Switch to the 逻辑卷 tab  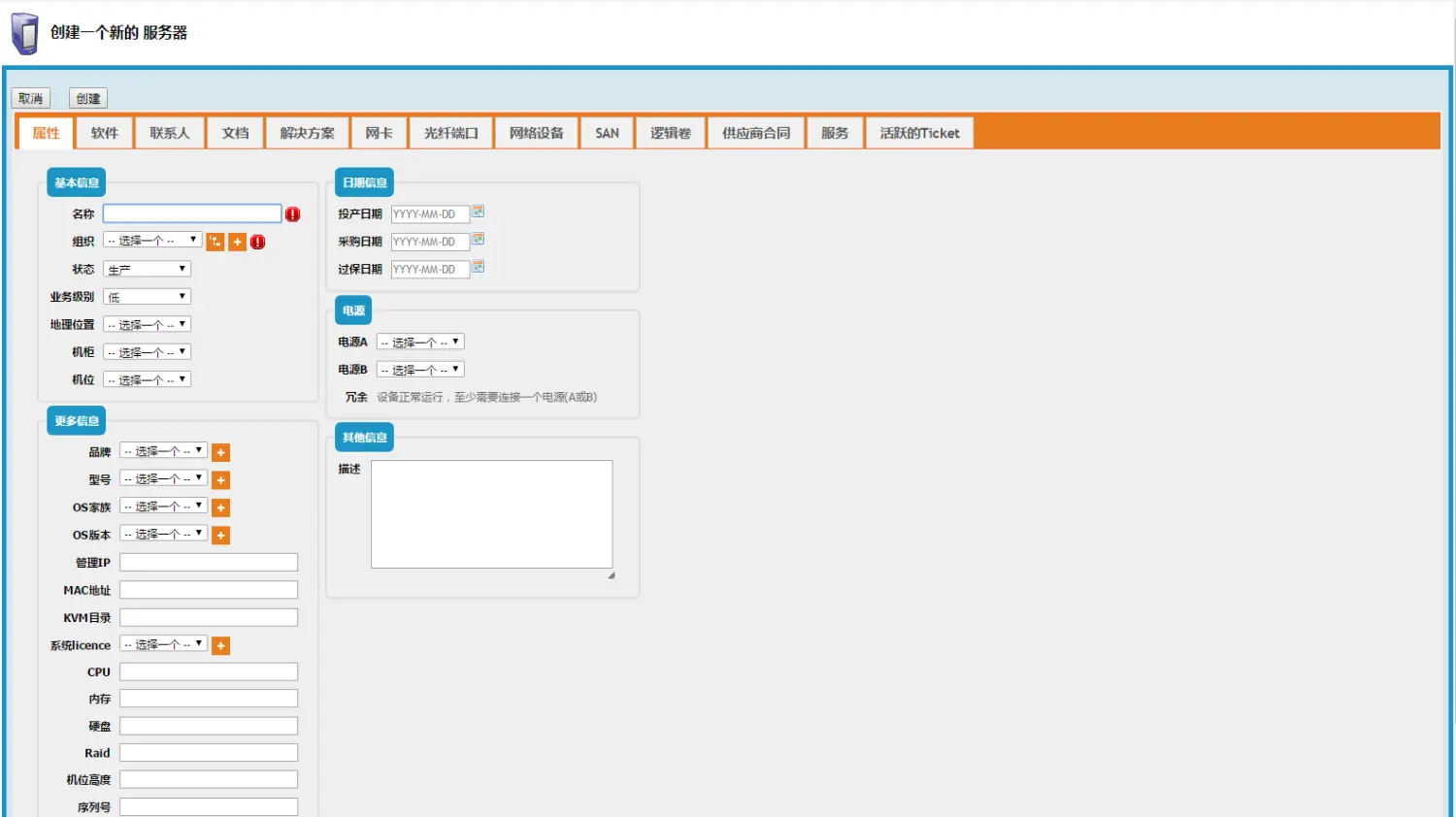[x=671, y=133]
